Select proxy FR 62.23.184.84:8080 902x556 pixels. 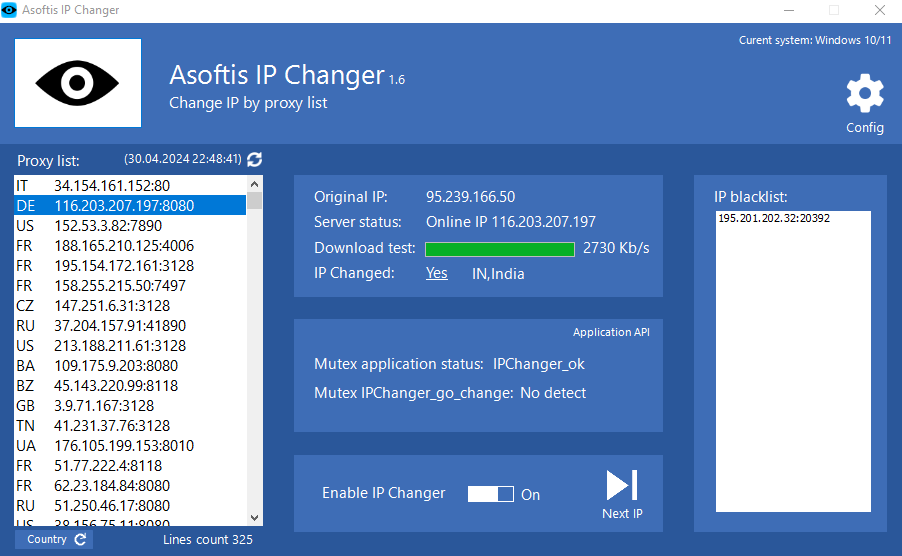[x=130, y=486]
